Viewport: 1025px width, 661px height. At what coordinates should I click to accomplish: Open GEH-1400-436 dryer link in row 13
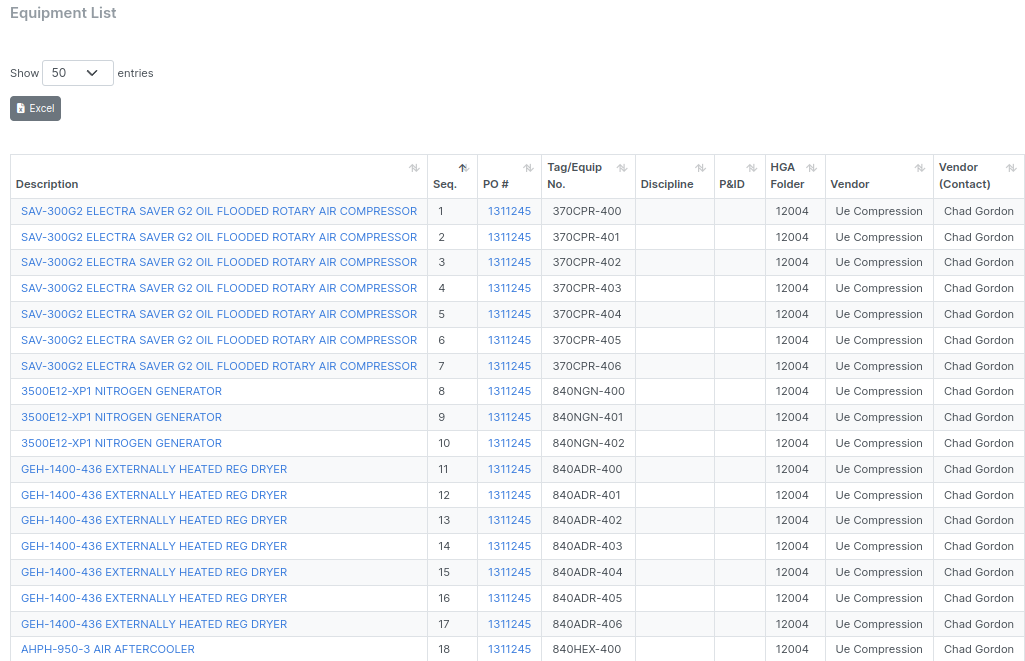click(154, 520)
